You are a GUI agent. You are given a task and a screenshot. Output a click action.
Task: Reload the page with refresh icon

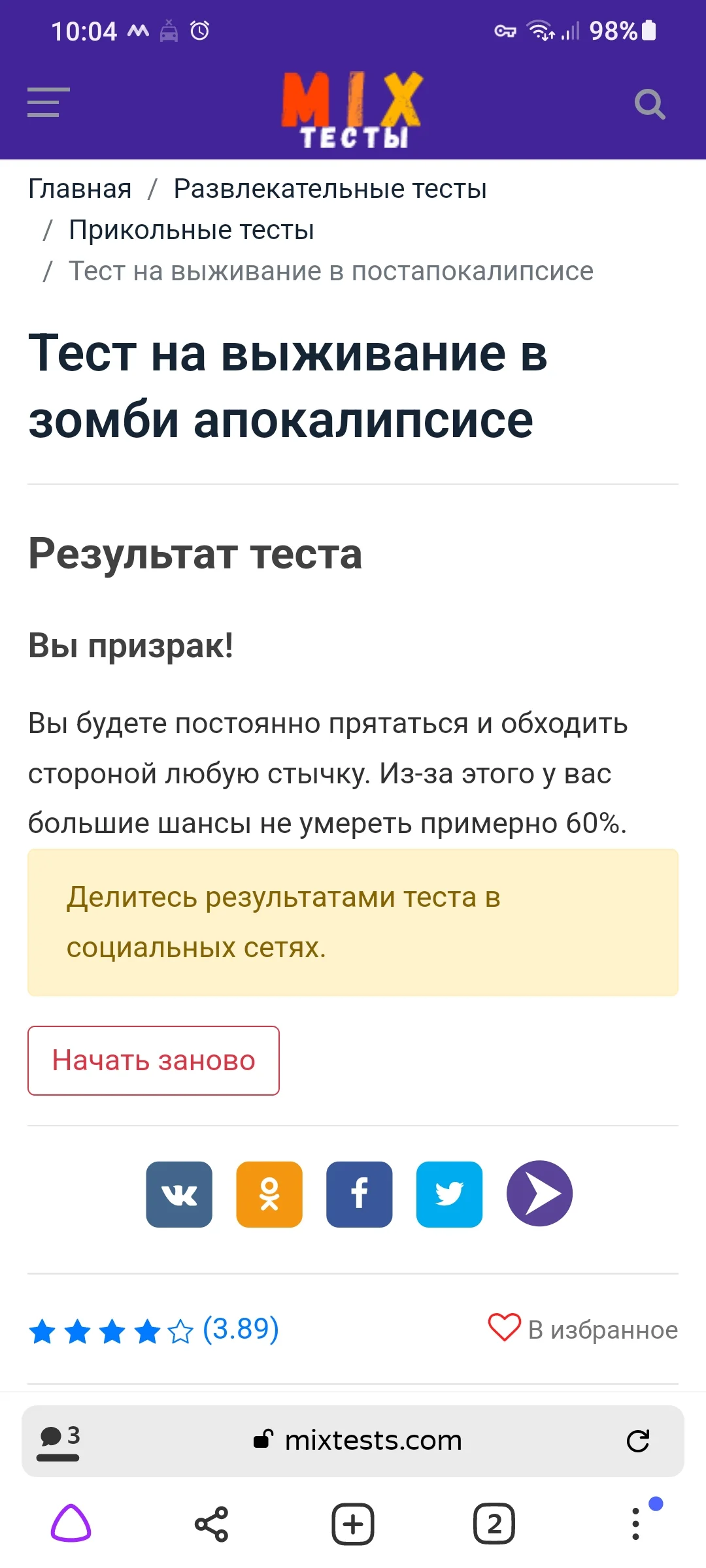[x=639, y=1441]
